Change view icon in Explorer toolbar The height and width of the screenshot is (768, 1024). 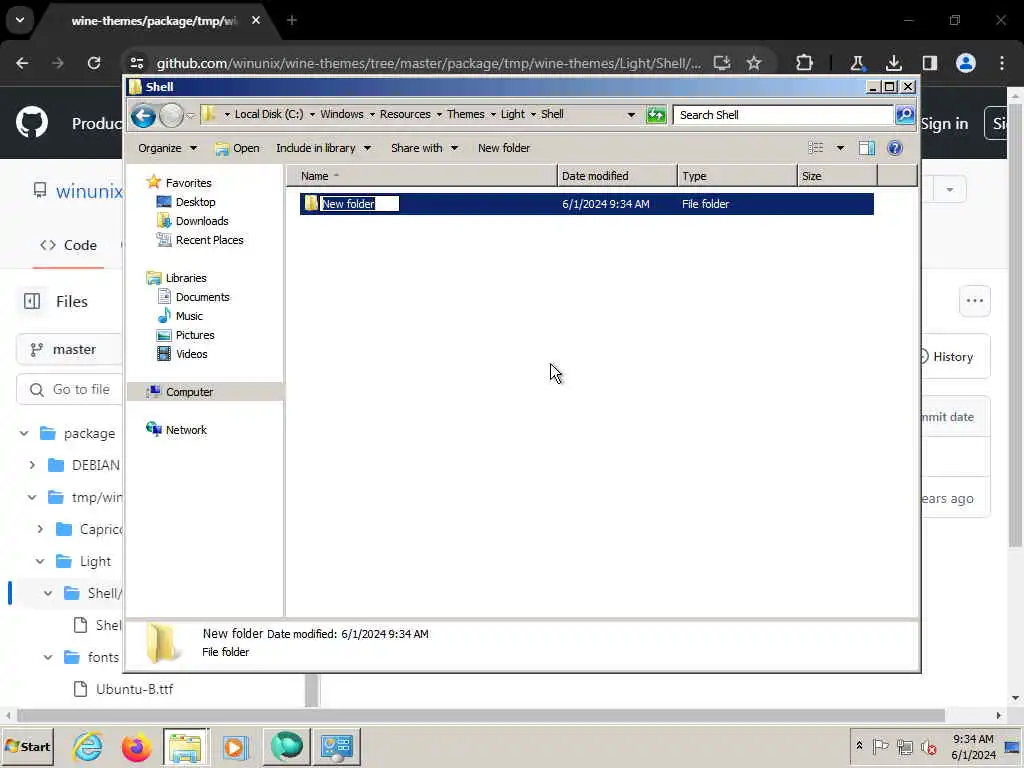[x=816, y=148]
